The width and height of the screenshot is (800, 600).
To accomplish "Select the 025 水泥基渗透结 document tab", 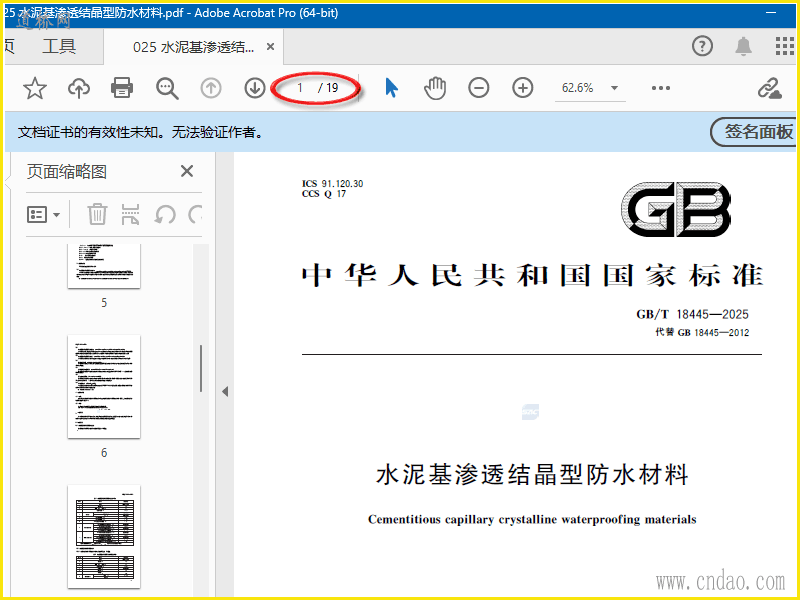I will pos(193,47).
